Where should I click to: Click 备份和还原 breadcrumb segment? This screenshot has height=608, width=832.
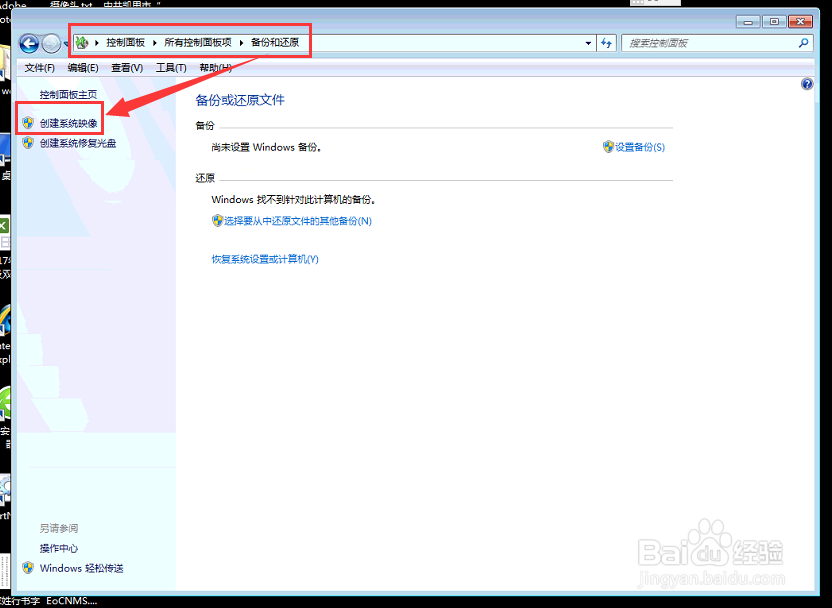[275, 42]
